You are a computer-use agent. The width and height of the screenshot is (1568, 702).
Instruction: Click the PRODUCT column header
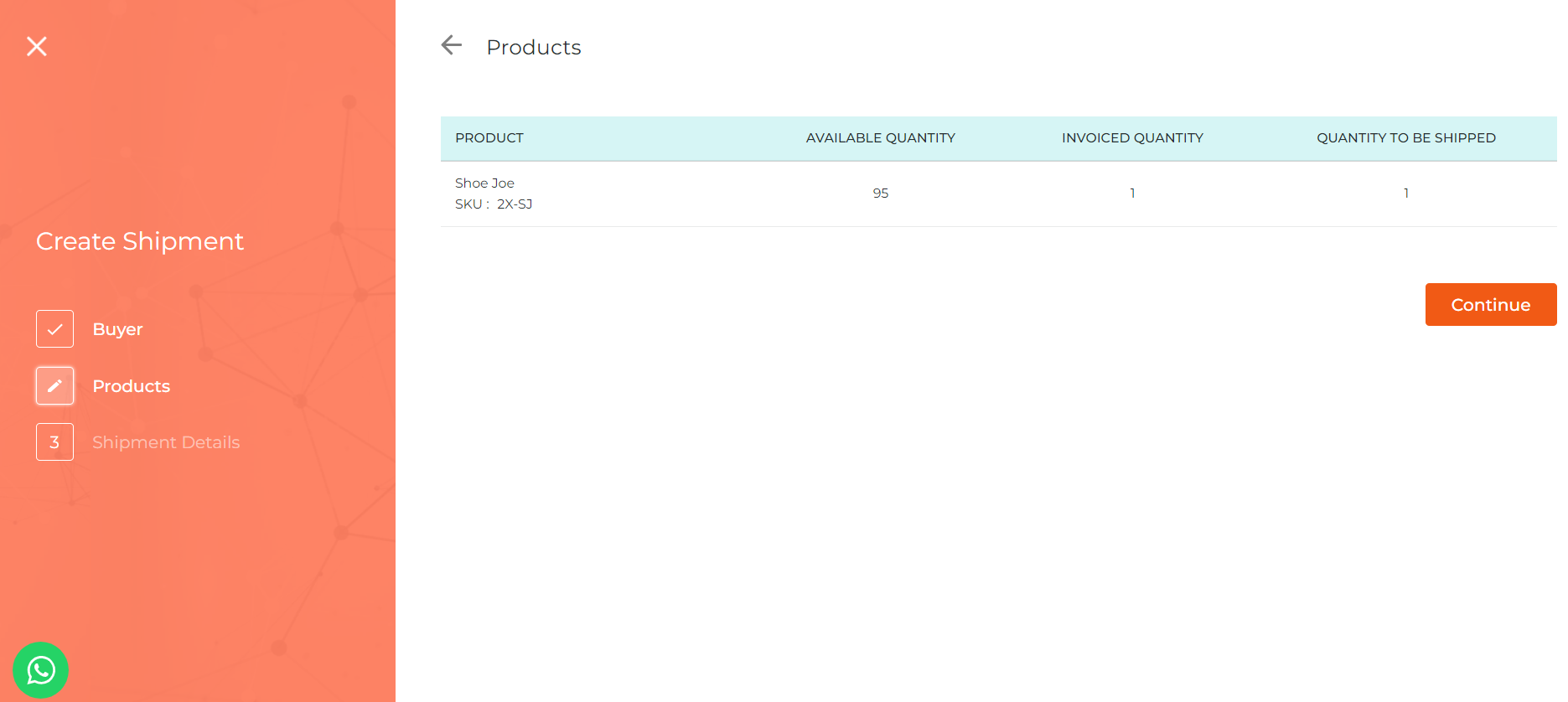[489, 138]
